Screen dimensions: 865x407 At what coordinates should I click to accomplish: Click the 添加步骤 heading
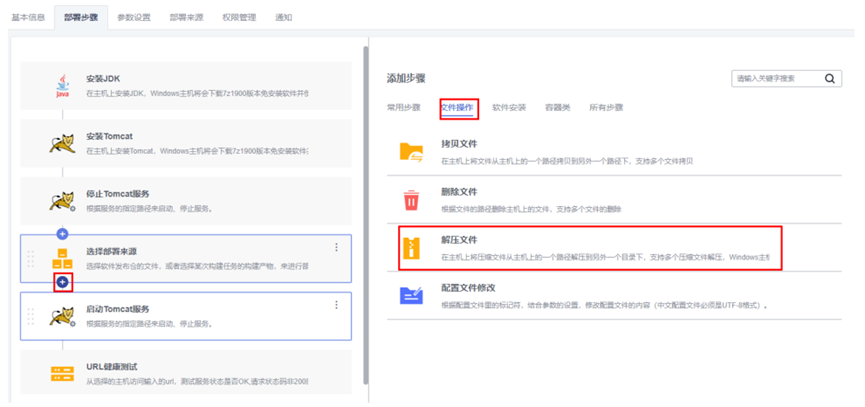(406, 78)
